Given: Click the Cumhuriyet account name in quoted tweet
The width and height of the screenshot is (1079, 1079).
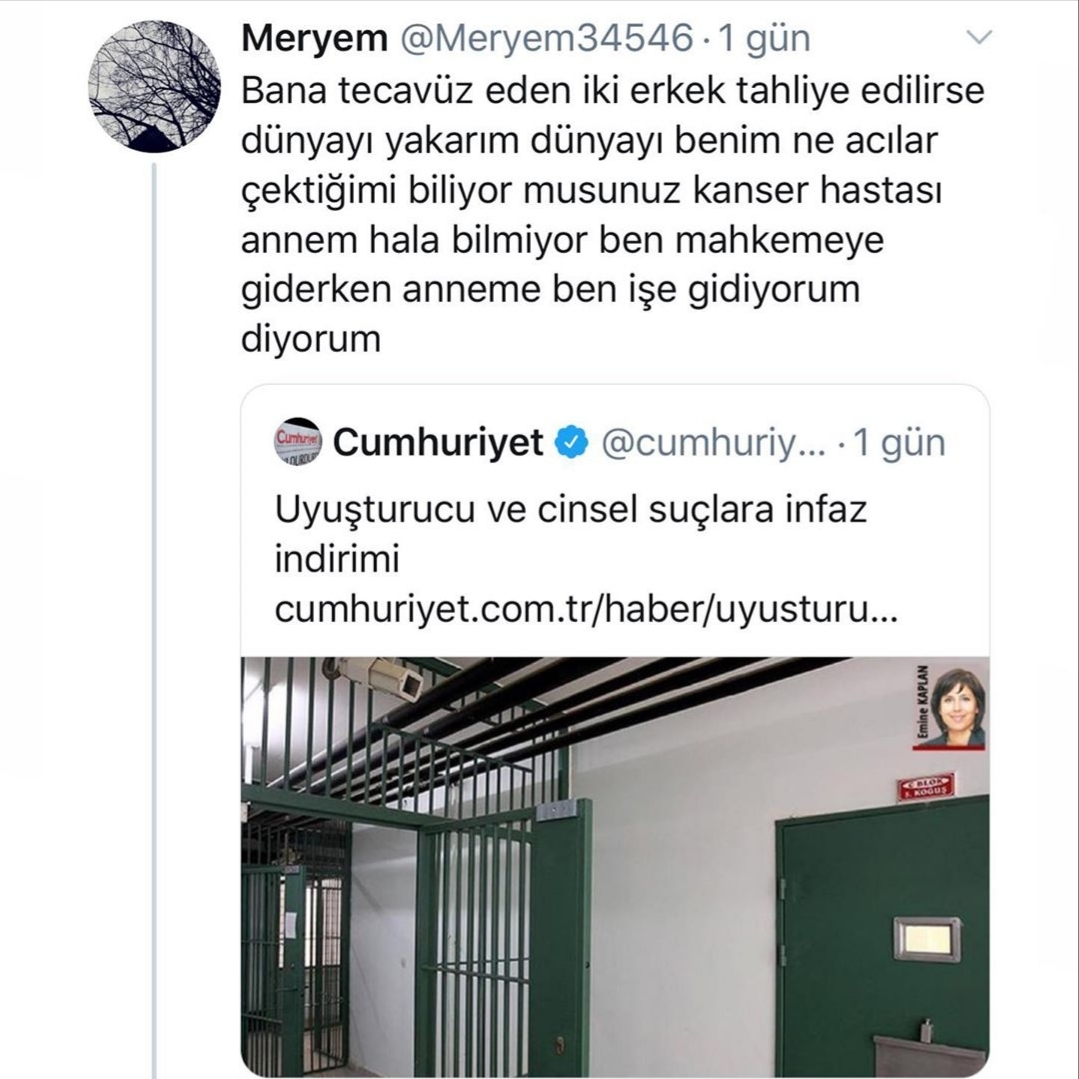Looking at the screenshot, I should [x=438, y=442].
